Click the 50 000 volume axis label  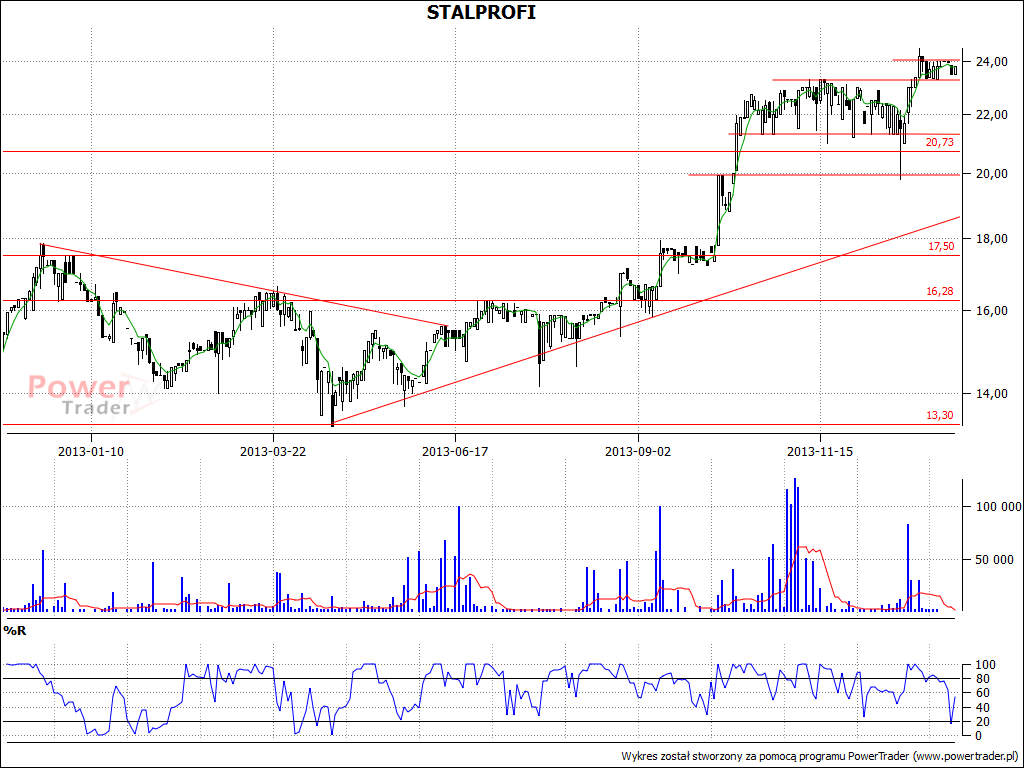[997, 560]
